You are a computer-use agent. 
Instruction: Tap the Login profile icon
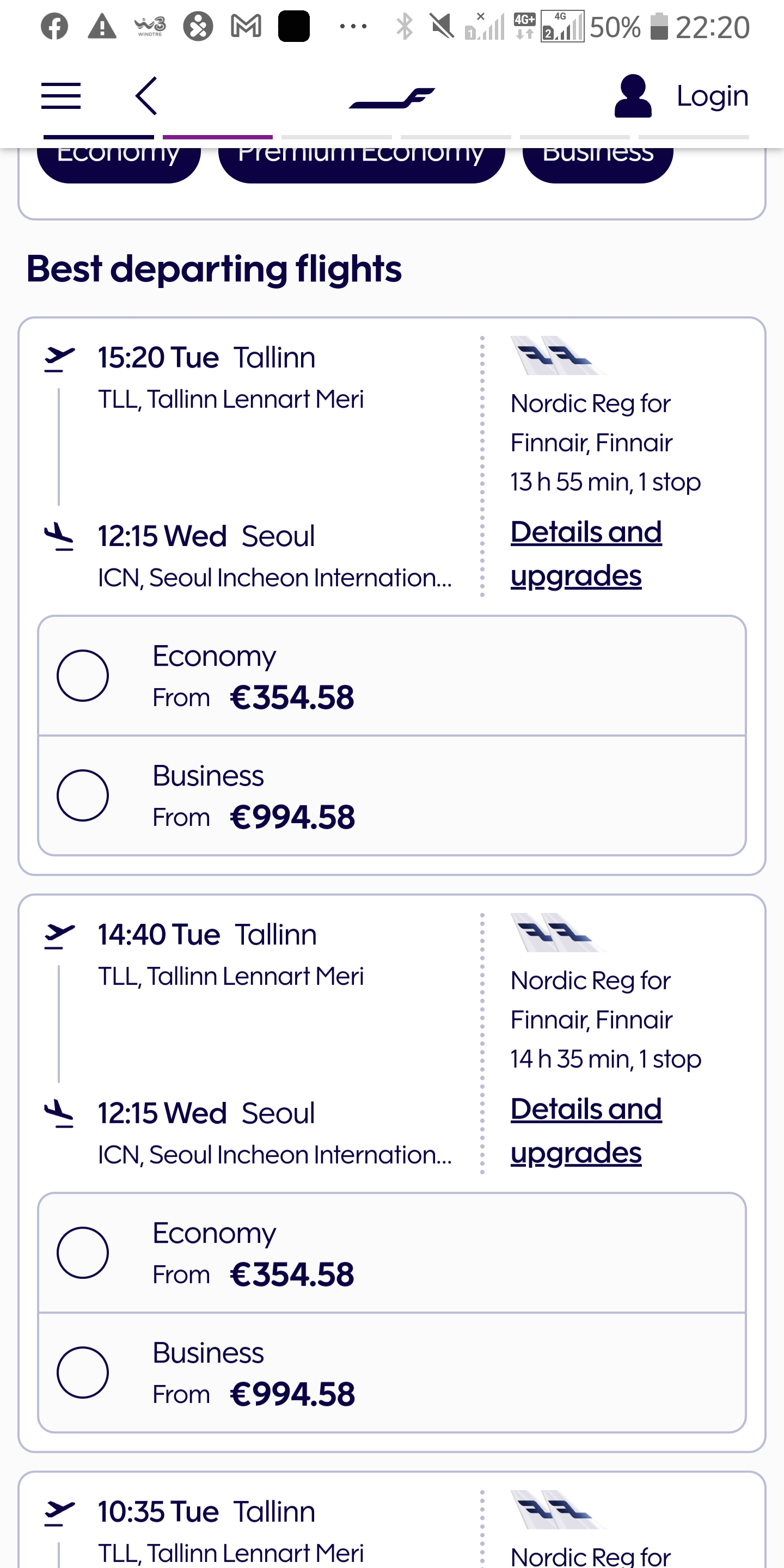pyautogui.click(x=633, y=96)
